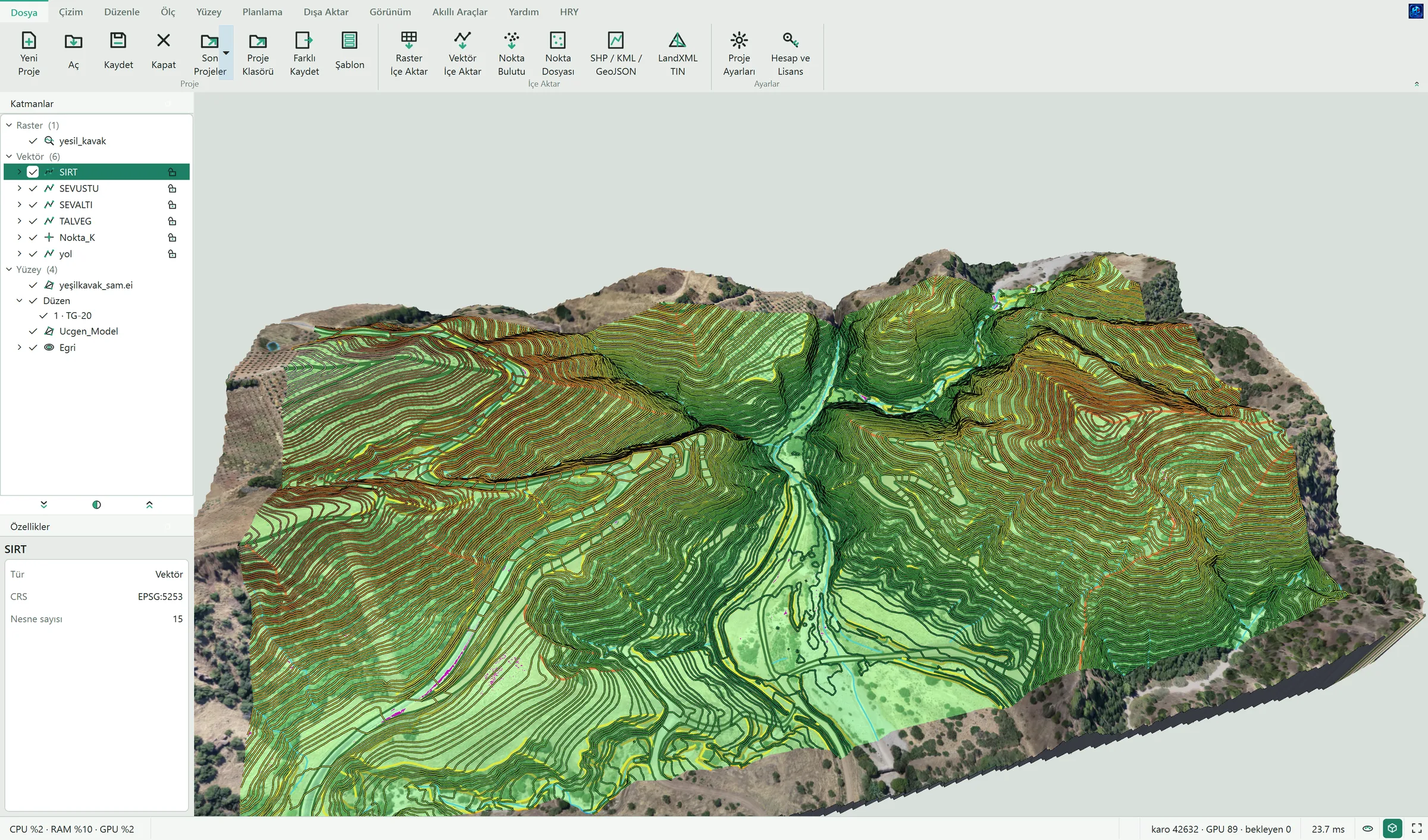Click the half-circle contrast button under layers
This screenshot has height=840, width=1428.
(x=96, y=504)
